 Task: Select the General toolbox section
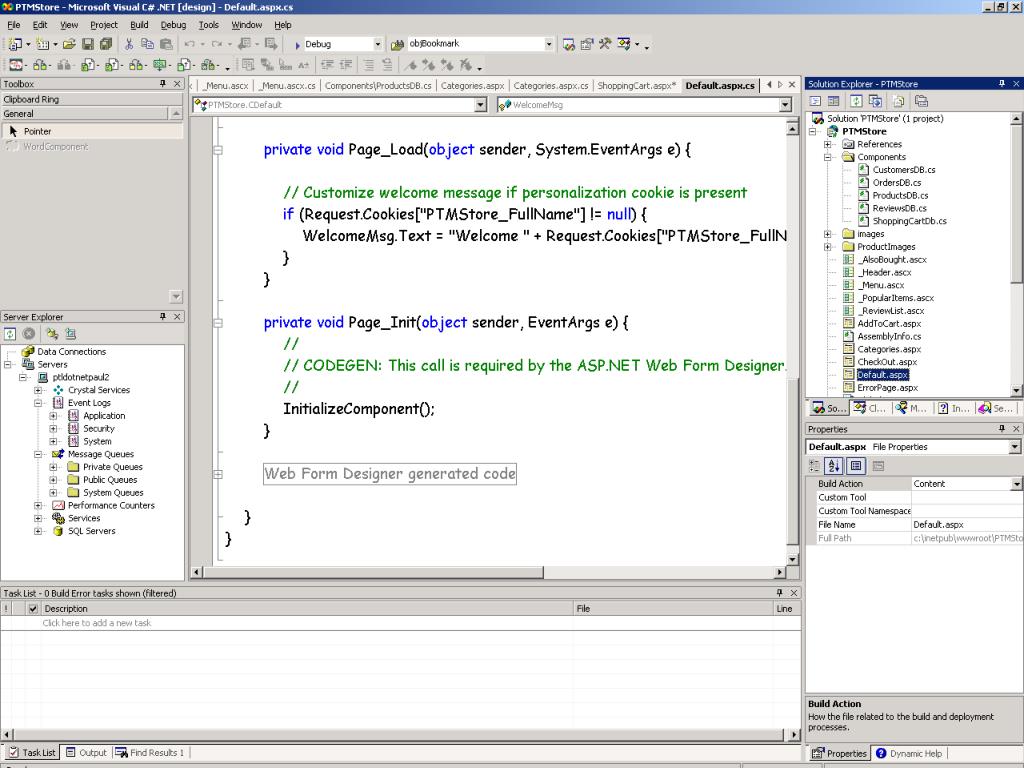[85, 114]
